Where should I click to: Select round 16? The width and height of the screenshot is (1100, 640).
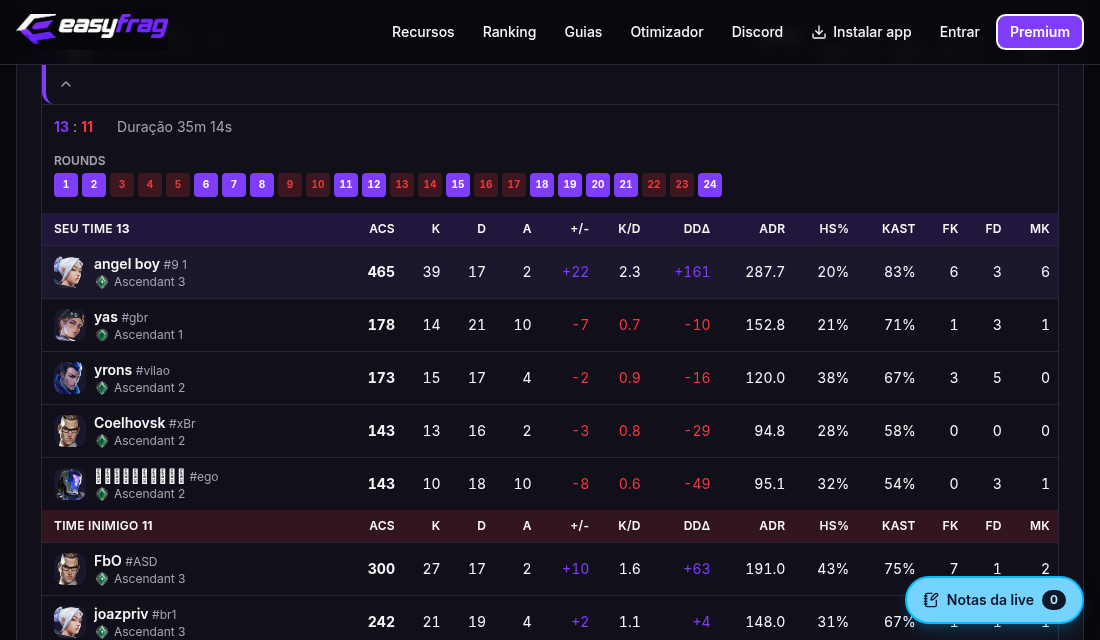(485, 185)
